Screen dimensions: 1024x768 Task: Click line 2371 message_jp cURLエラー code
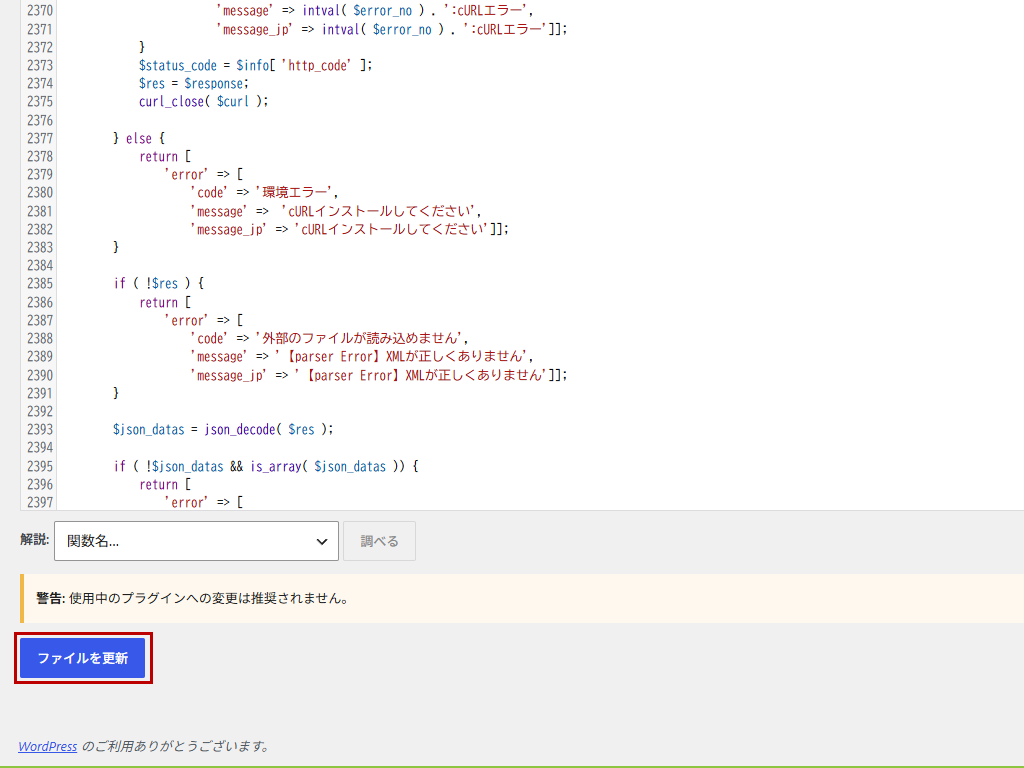(392, 29)
